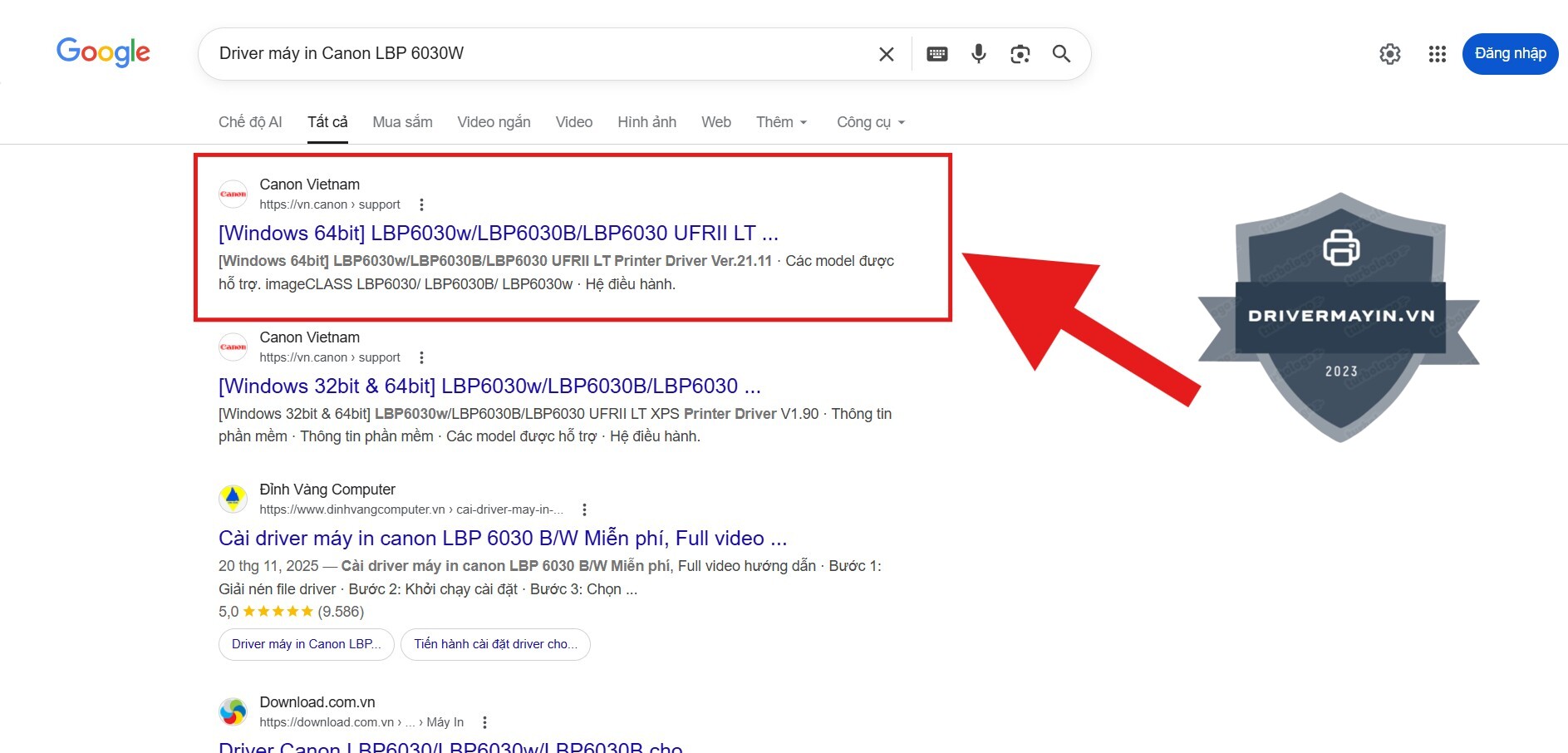The image size is (1568, 753).
Task: Open options menu for first Canon Vietnam result
Action: pyautogui.click(x=421, y=204)
